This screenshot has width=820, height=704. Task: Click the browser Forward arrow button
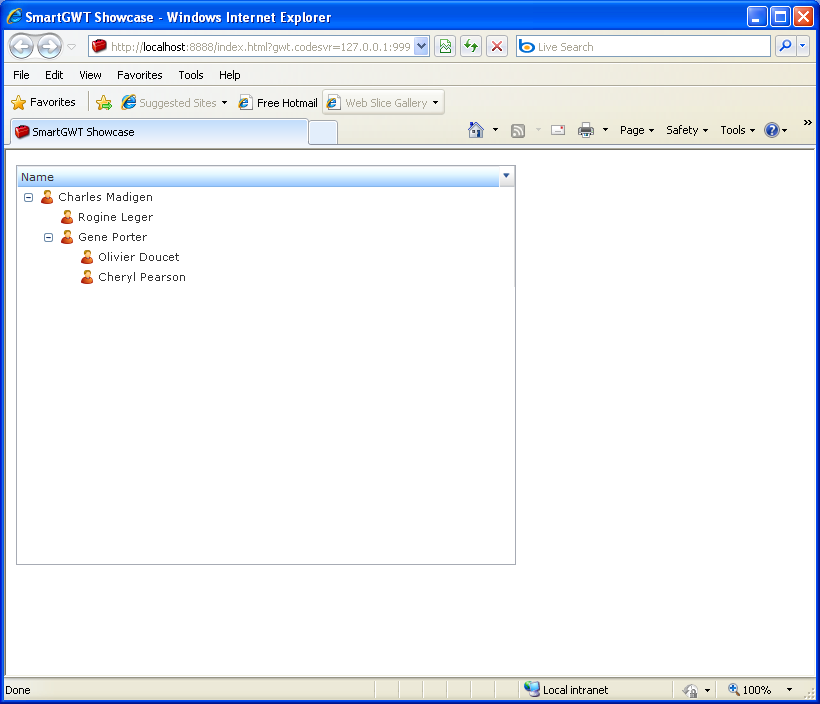pyautogui.click(x=50, y=47)
